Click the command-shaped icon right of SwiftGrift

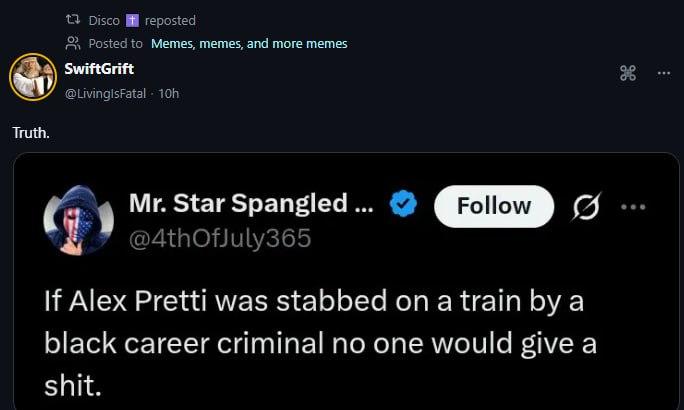click(x=628, y=73)
